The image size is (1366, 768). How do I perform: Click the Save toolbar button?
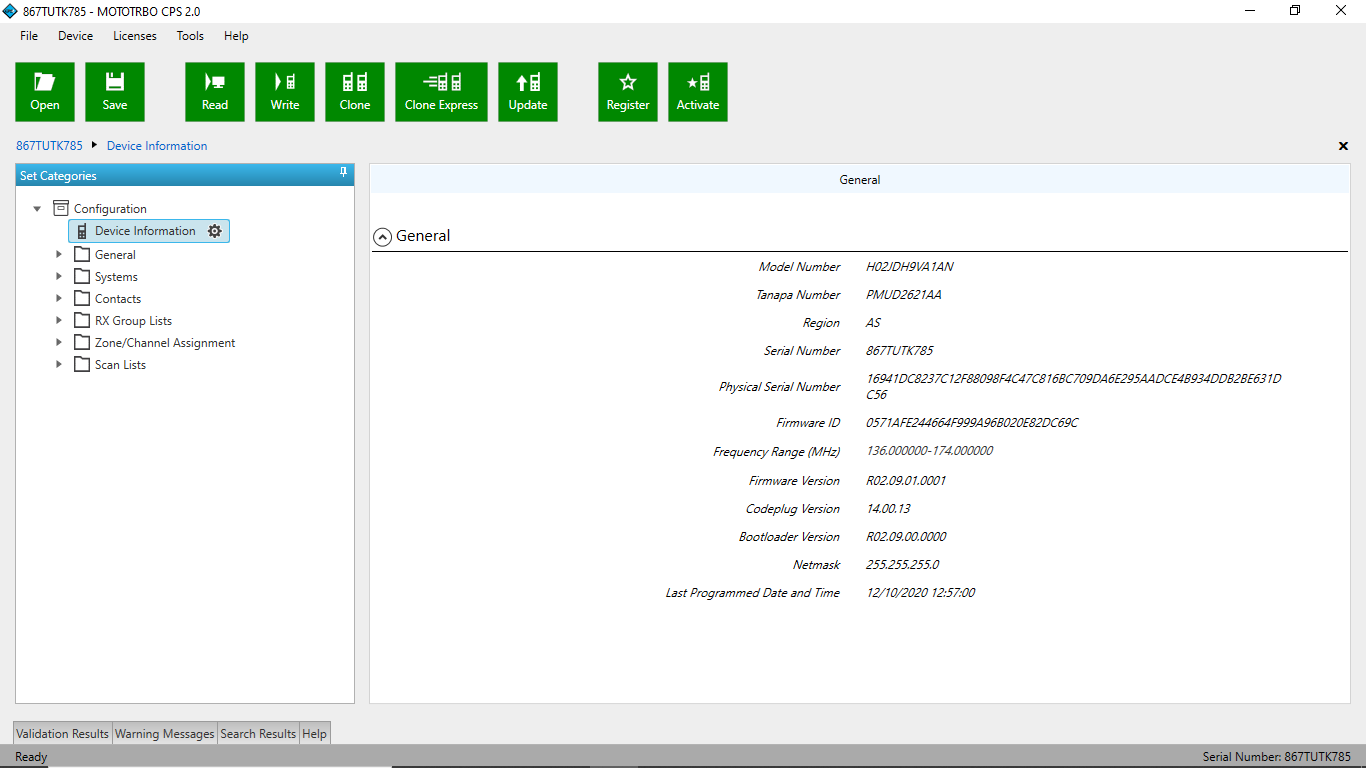(x=115, y=92)
